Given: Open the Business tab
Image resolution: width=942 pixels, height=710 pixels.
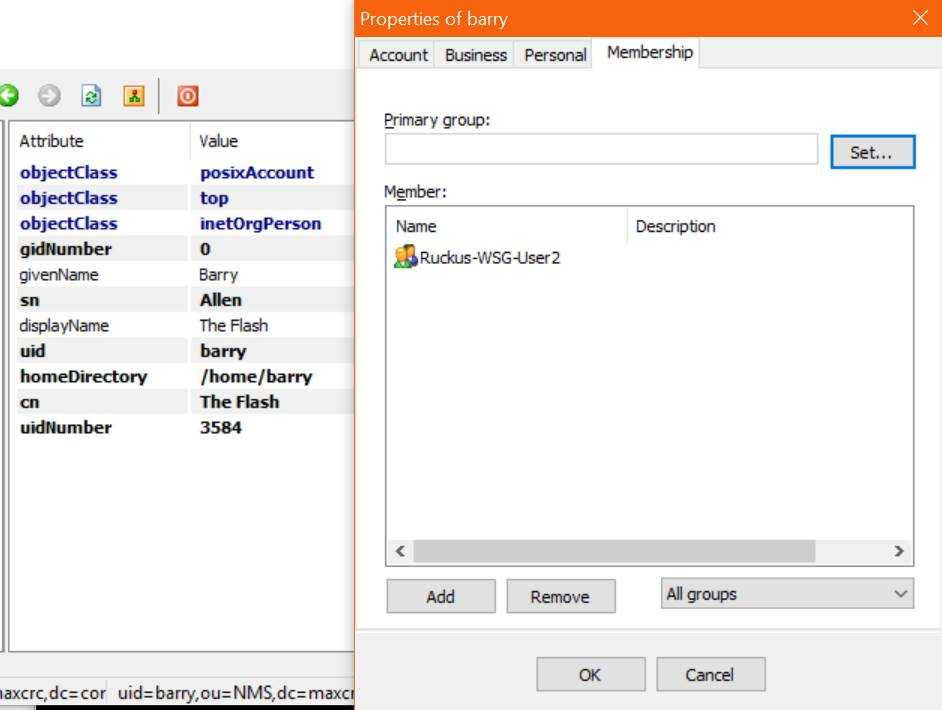Looking at the screenshot, I should [476, 55].
